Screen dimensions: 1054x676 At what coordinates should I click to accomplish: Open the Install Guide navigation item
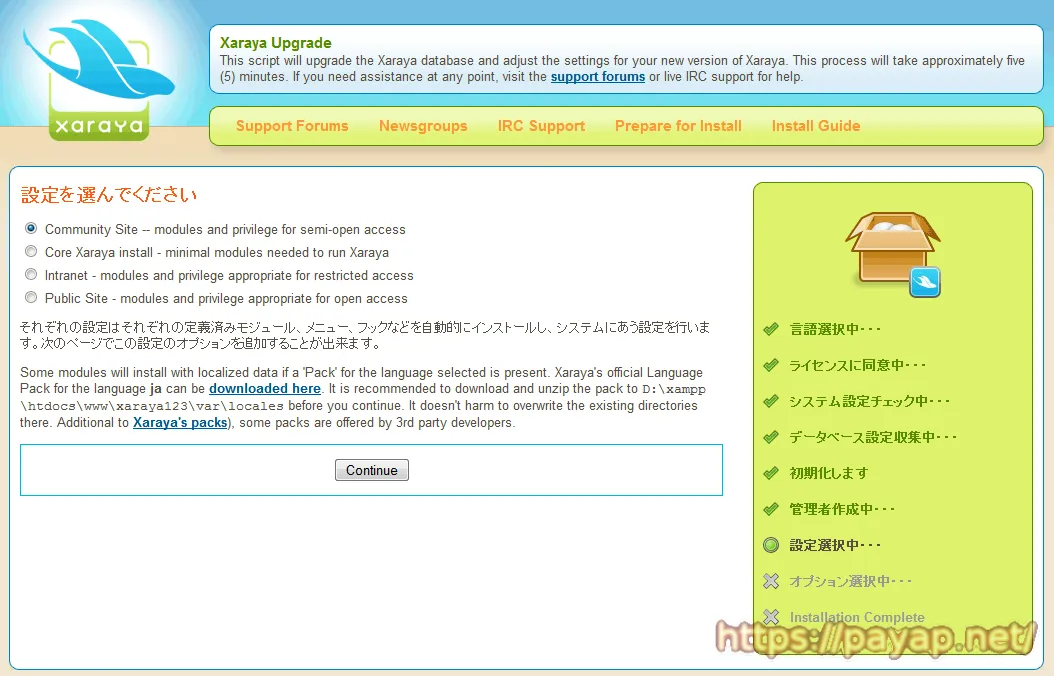[816, 126]
